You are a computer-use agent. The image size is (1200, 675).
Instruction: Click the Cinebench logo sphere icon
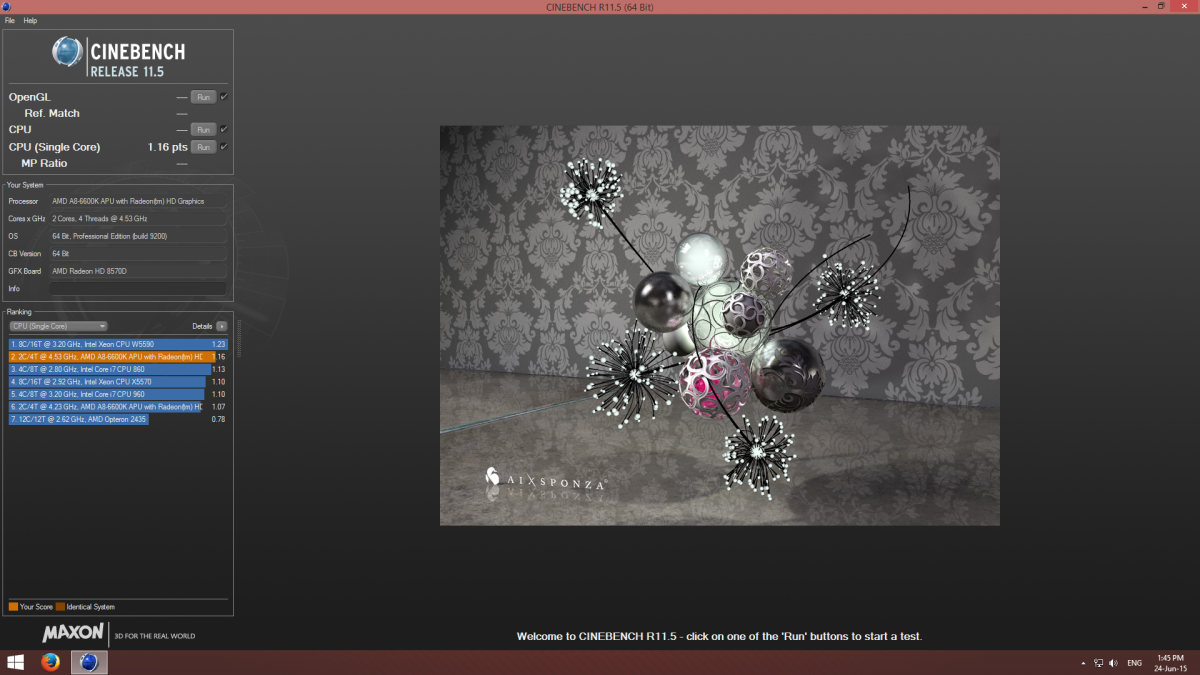pos(68,52)
